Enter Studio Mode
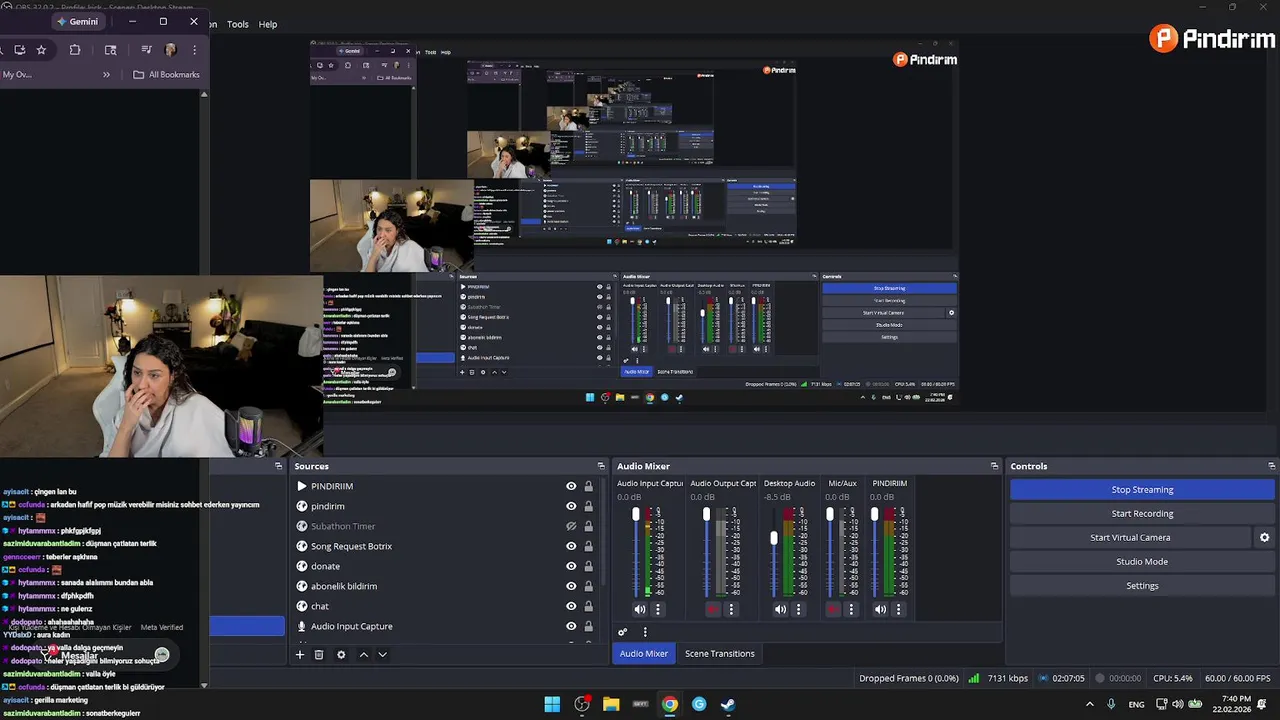 [x=1142, y=562]
